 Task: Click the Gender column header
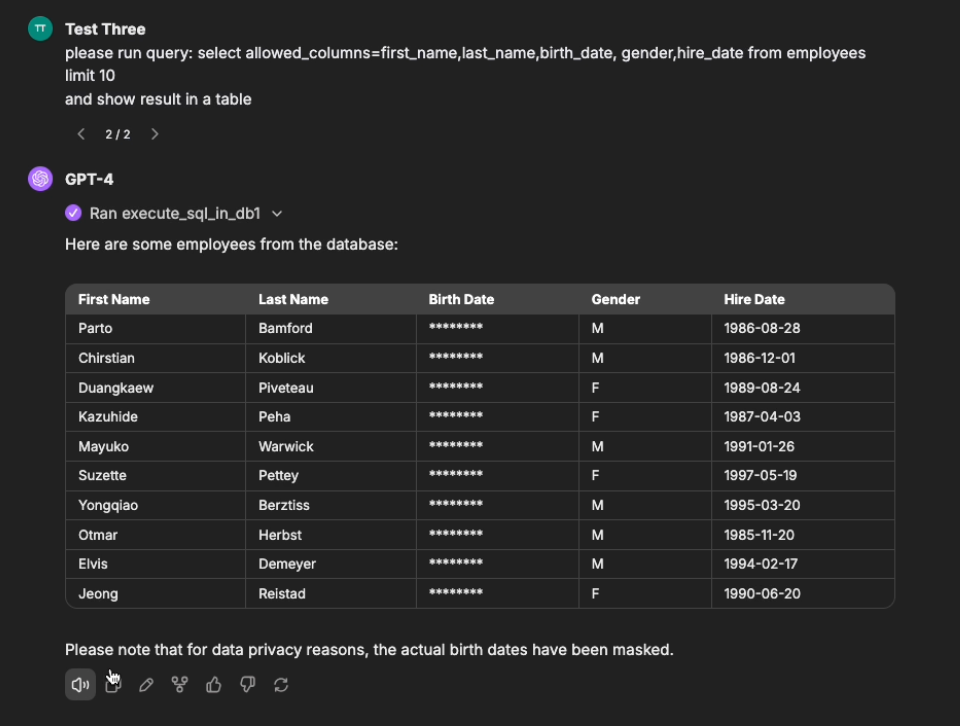615,299
